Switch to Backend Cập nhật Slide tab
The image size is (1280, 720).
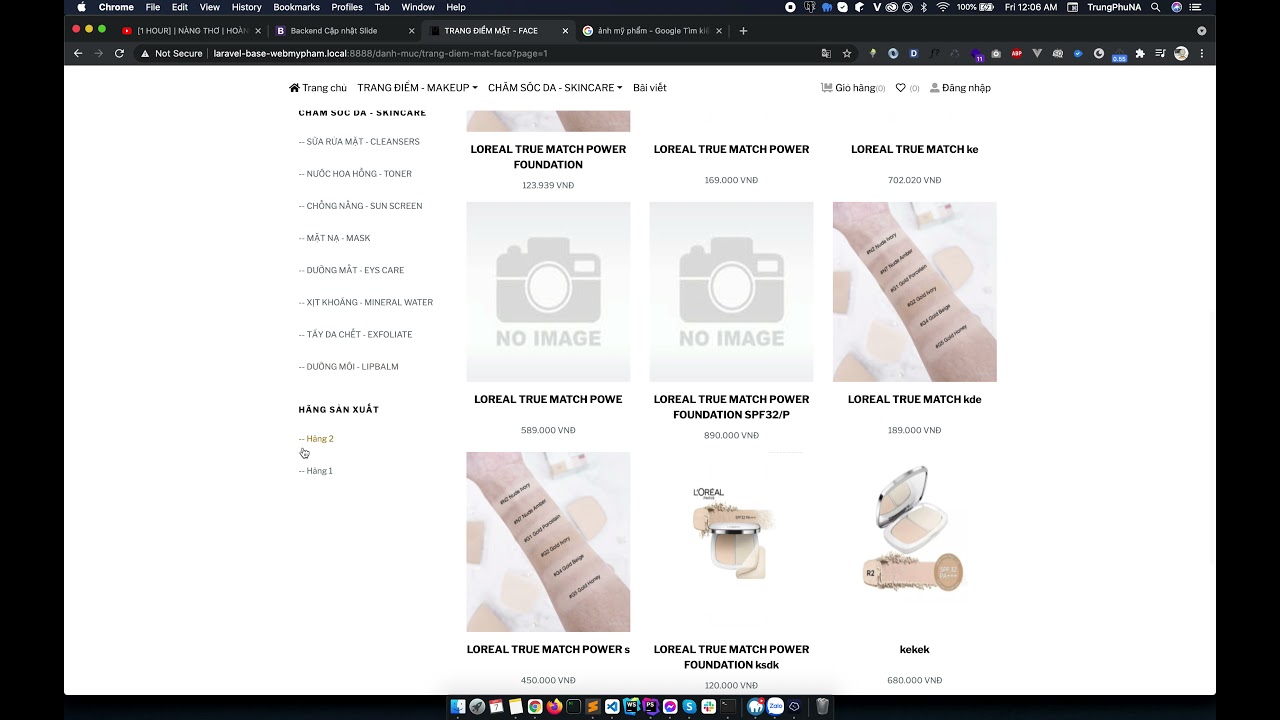pos(343,31)
